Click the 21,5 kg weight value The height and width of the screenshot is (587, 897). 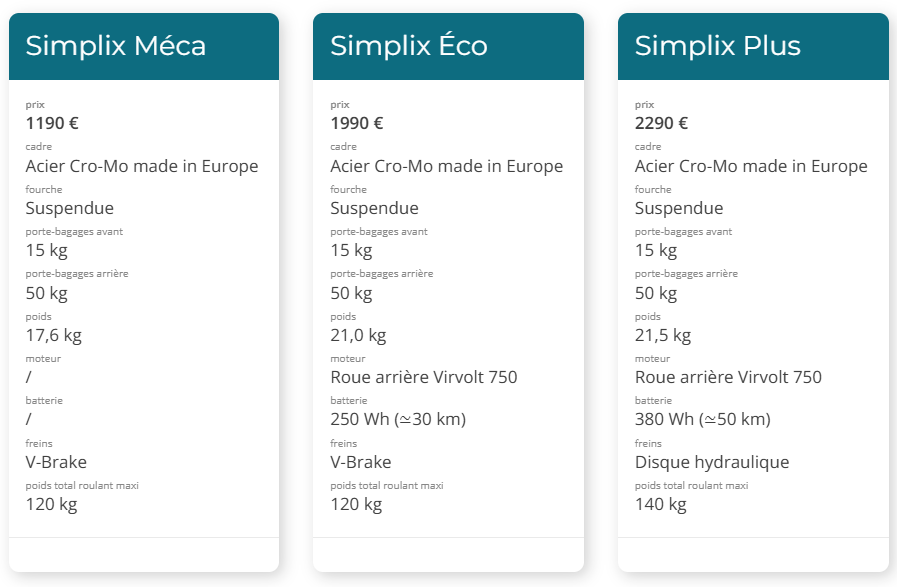(x=662, y=335)
